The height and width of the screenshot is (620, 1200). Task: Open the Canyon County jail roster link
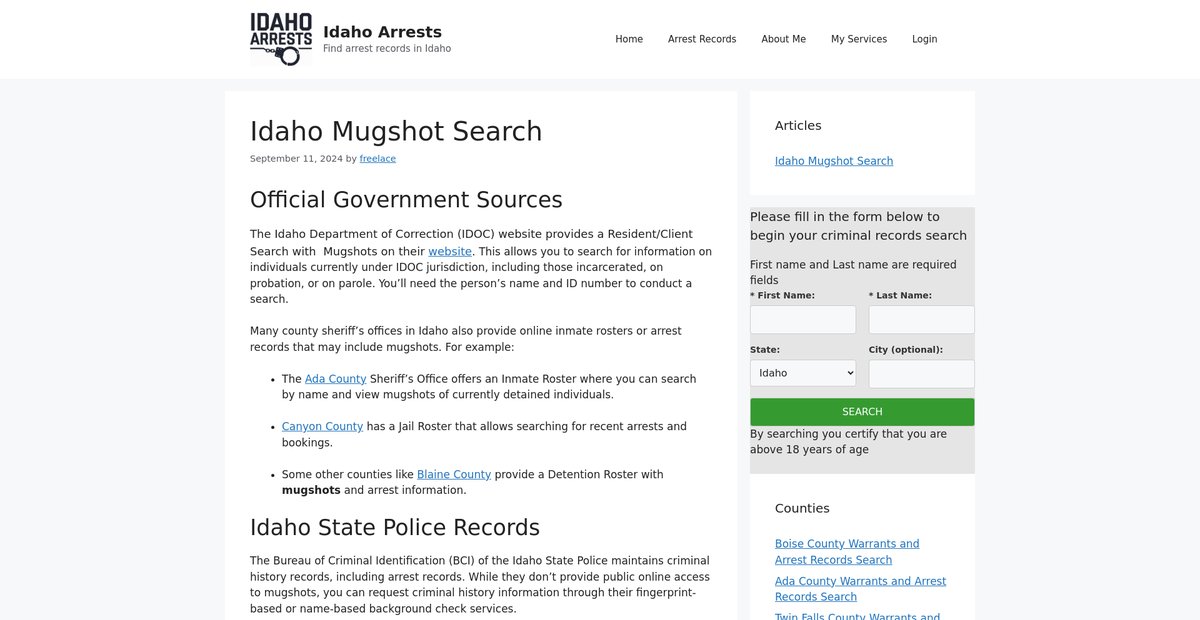point(322,427)
